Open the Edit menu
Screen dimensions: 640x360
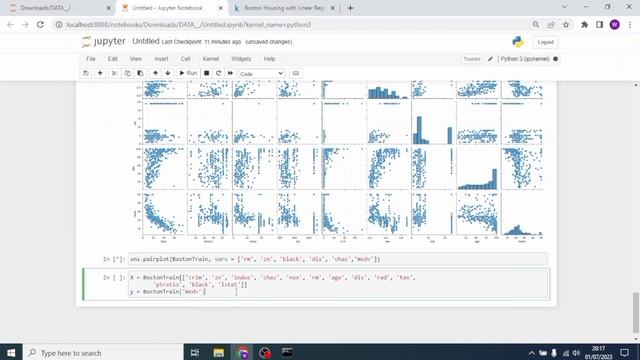click(x=113, y=59)
